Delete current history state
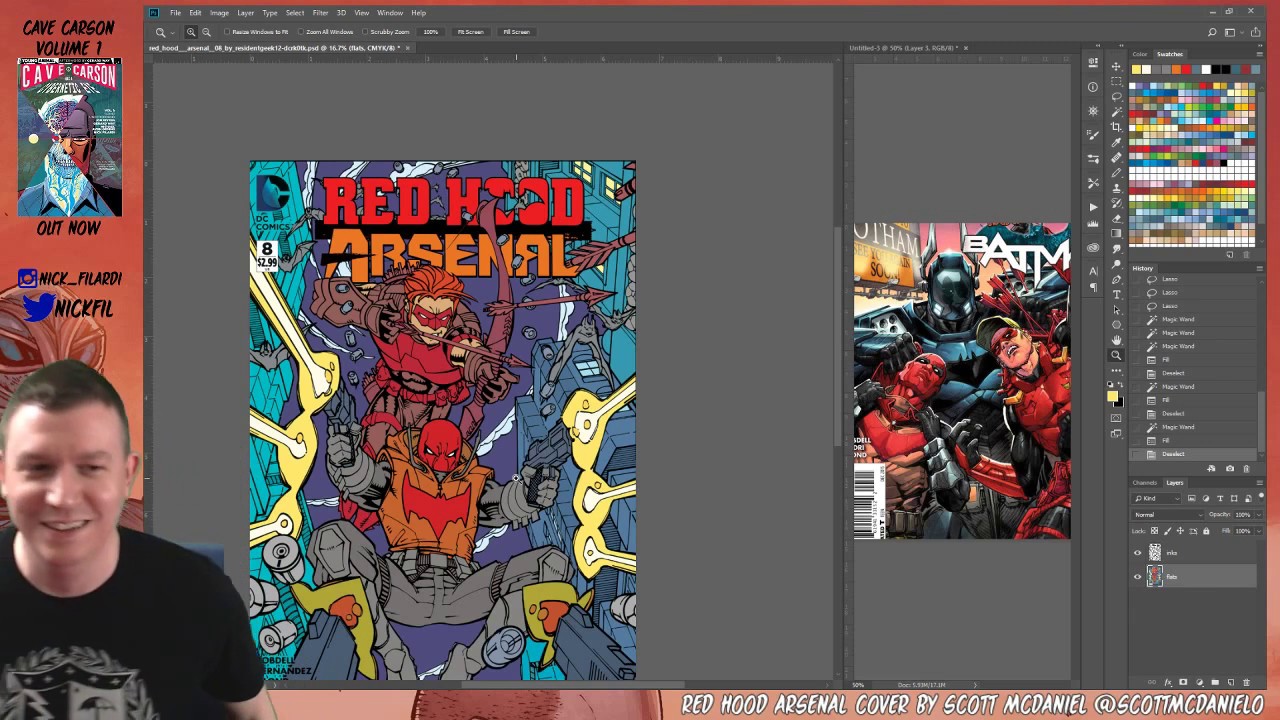This screenshot has height=720, width=1280. pos(1247,469)
